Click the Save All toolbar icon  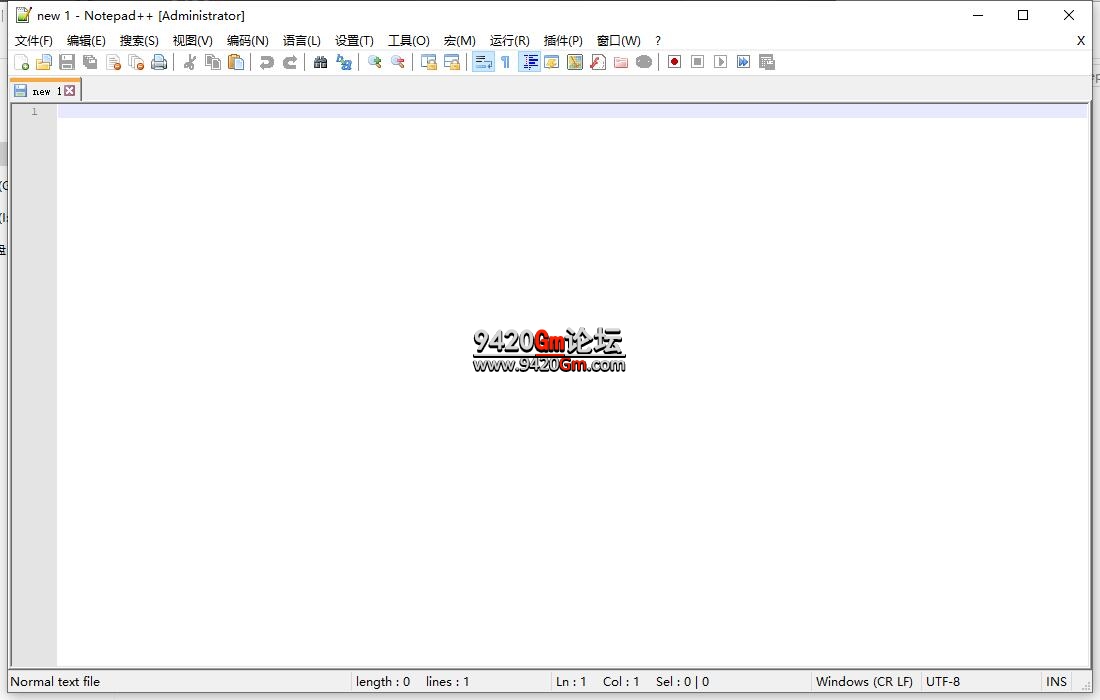tap(90, 62)
